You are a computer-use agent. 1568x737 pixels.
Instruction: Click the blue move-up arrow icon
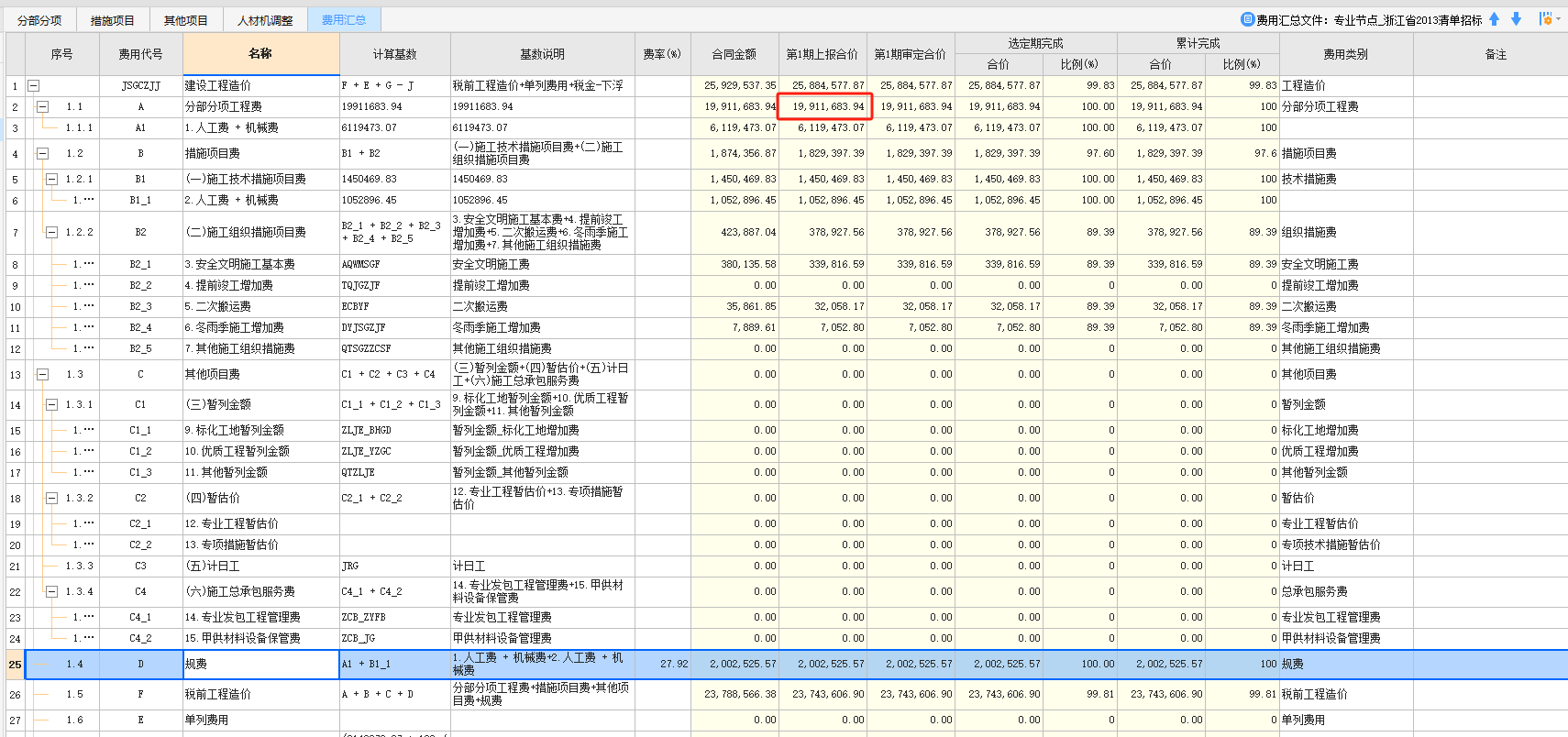[x=1494, y=19]
